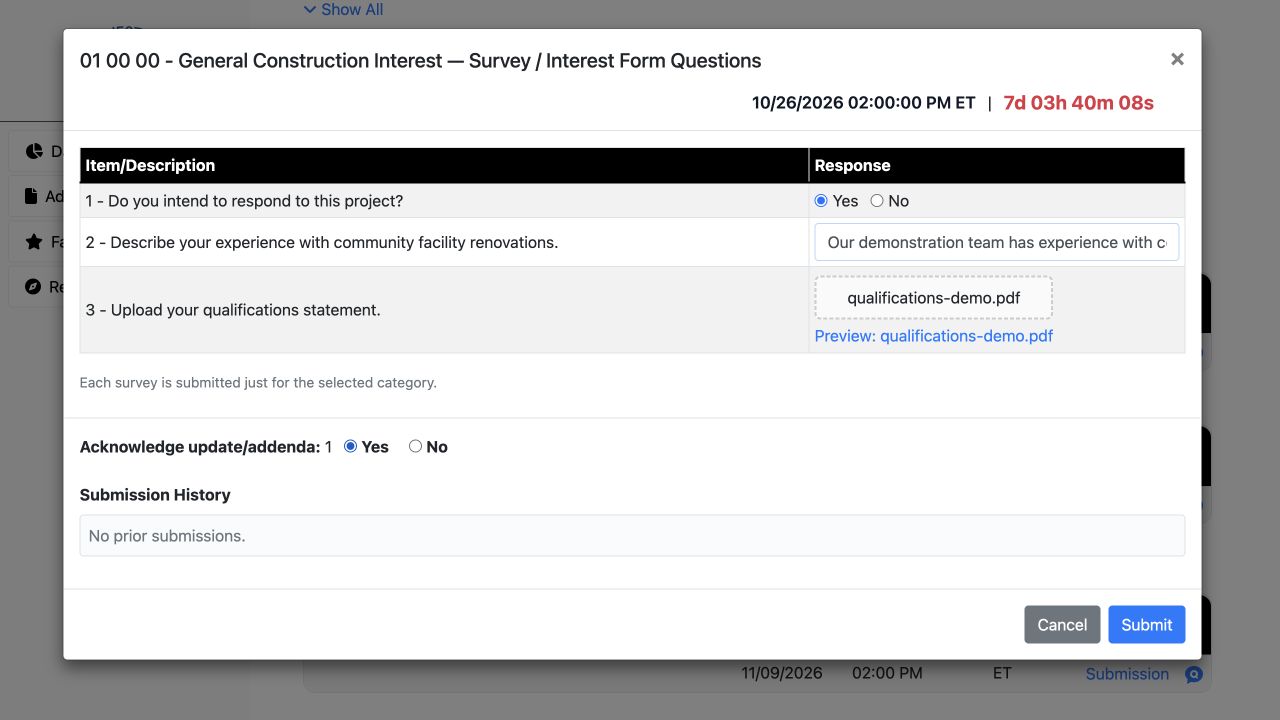1280x720 pixels.
Task: Click the qualifications-demo.pdf upload box
Action: (933, 298)
